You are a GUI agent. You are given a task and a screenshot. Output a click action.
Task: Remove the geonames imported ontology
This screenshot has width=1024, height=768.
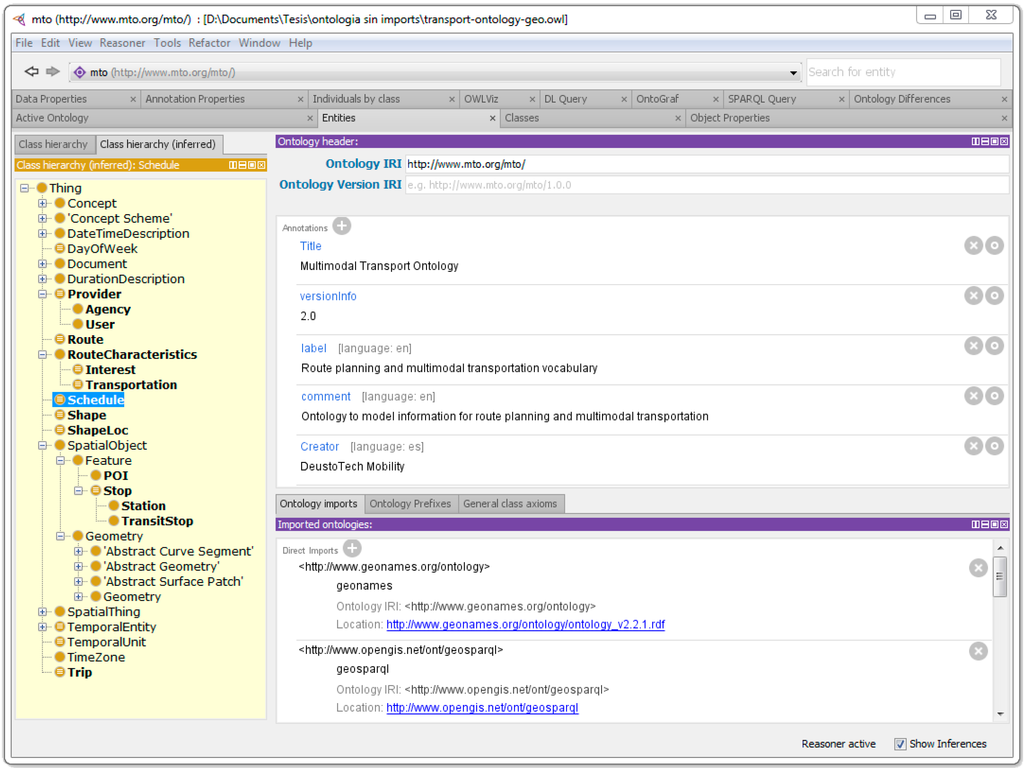pyautogui.click(x=978, y=568)
